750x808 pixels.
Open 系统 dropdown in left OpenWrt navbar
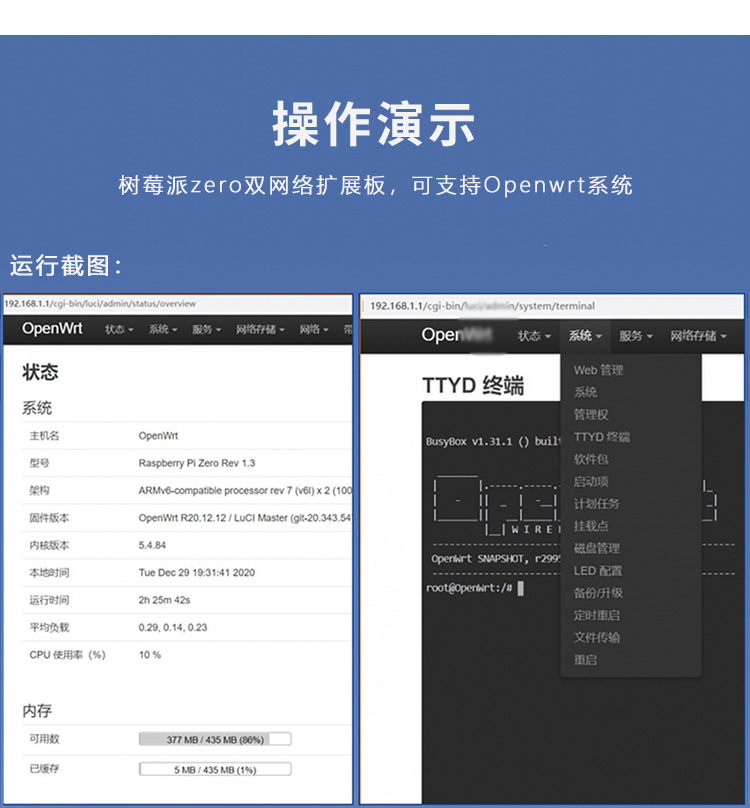163,329
